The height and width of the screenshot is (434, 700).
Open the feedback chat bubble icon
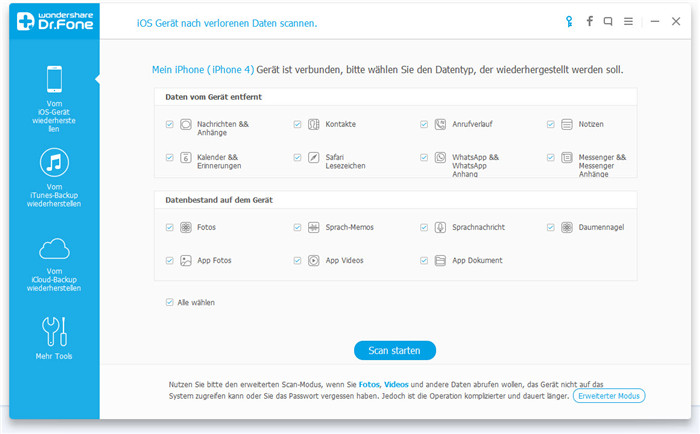point(608,21)
